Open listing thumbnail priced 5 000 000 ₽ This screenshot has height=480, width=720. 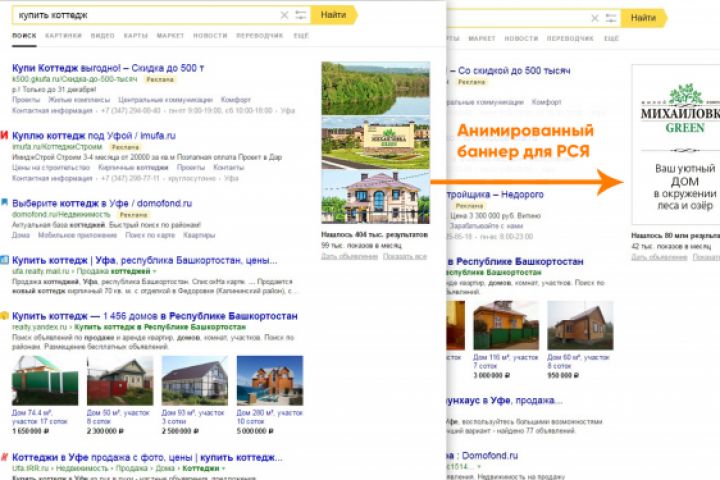(x=270, y=380)
